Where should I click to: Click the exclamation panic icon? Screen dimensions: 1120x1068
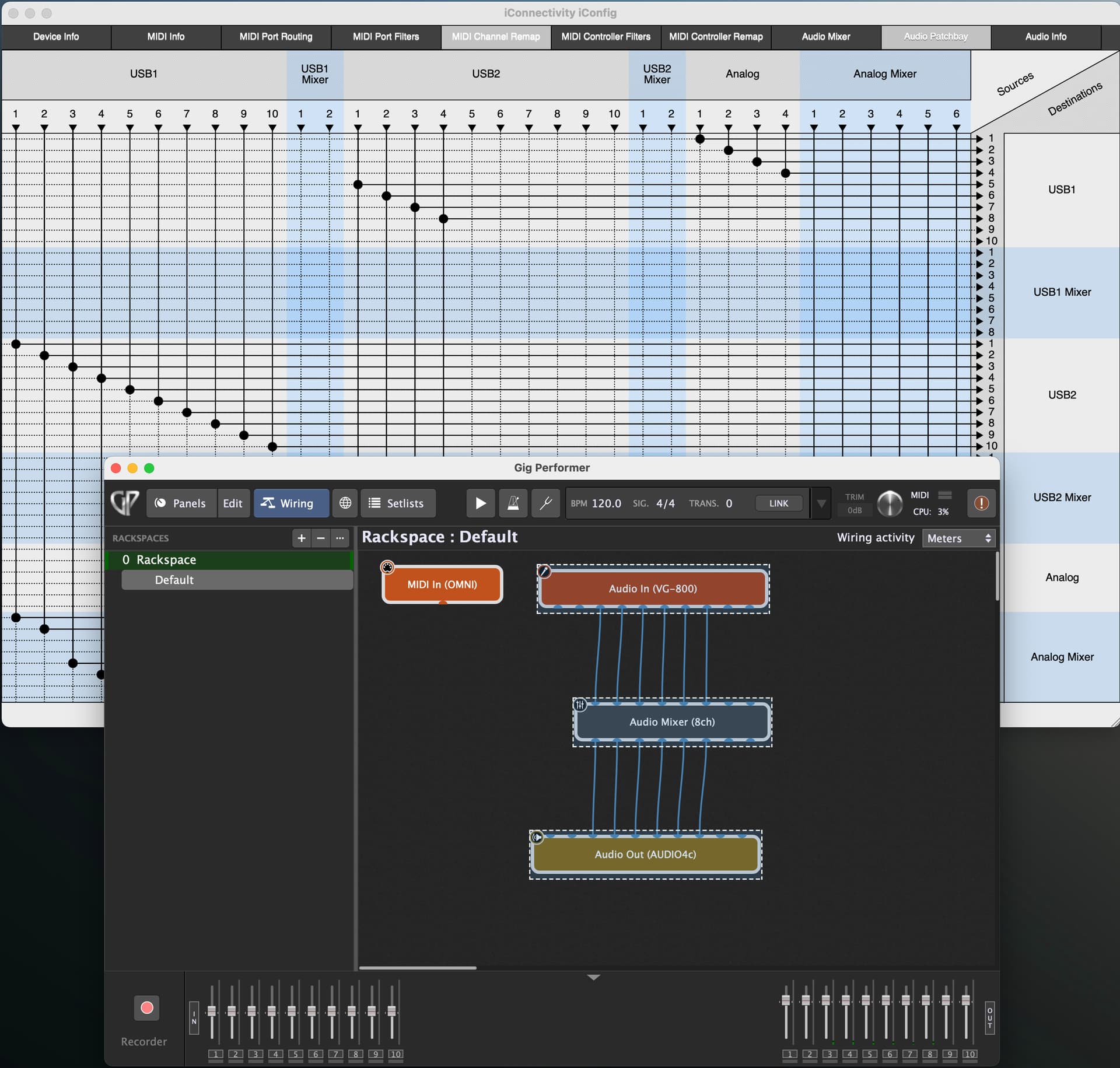pos(981,503)
